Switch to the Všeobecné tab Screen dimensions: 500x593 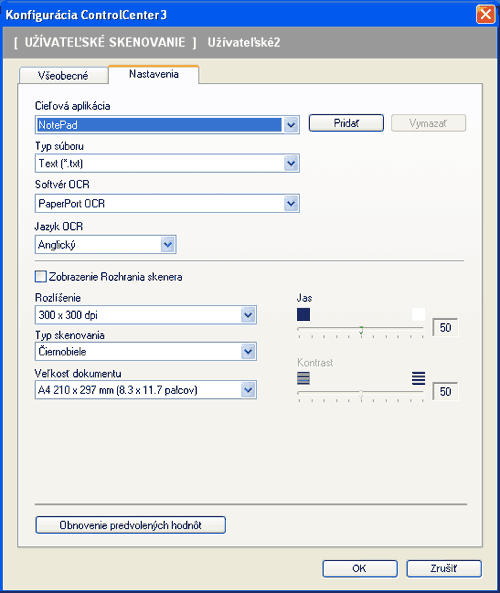pyautogui.click(x=63, y=76)
